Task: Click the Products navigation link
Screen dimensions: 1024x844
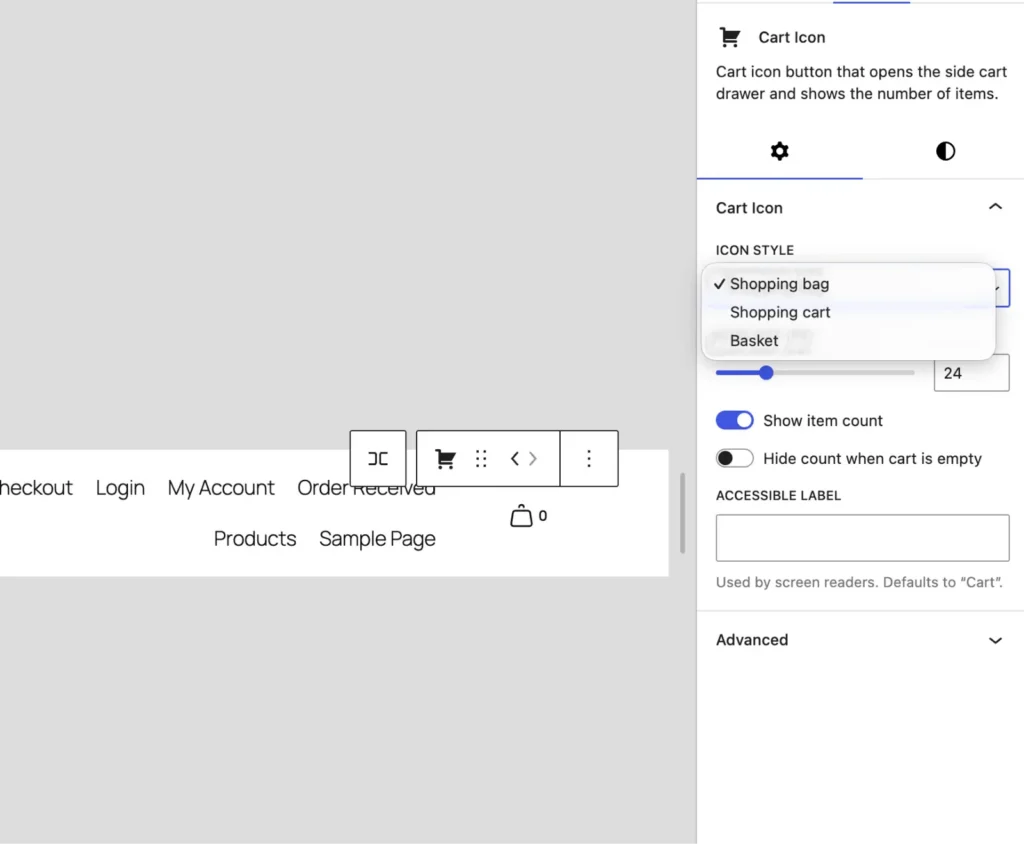Action: coord(255,539)
